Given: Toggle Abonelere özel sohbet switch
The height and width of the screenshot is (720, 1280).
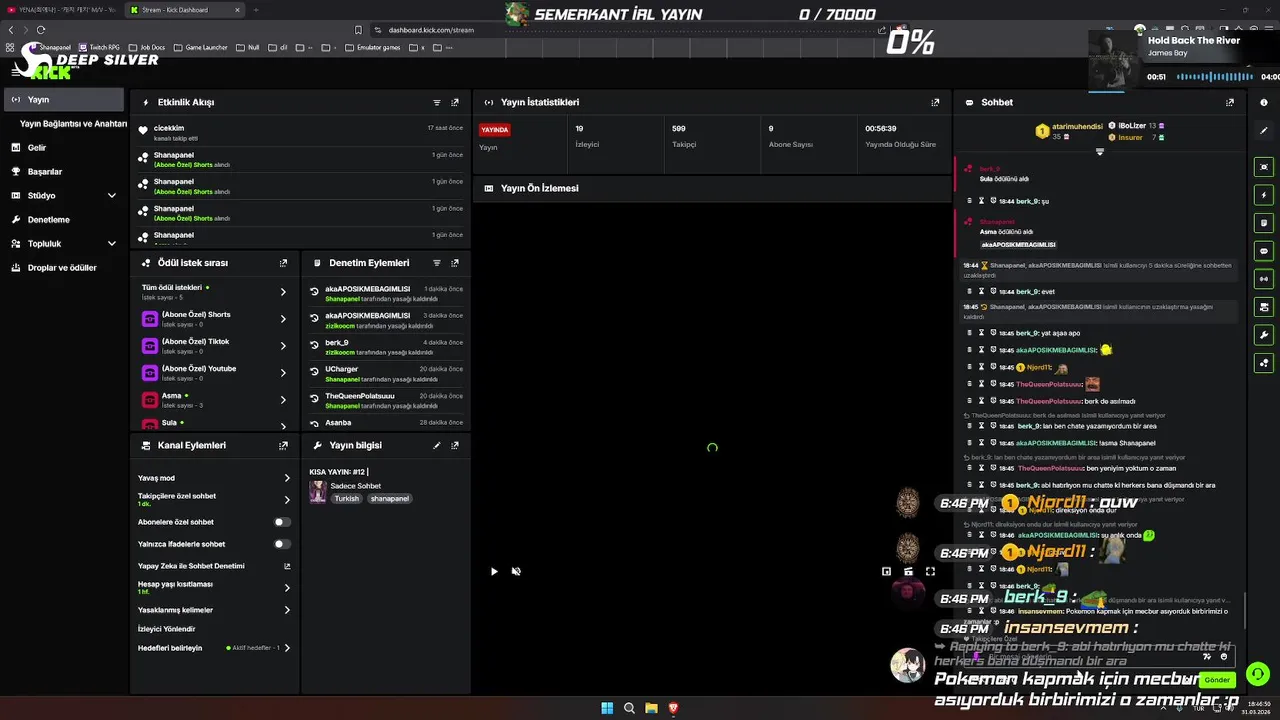Looking at the screenshot, I should [283, 522].
